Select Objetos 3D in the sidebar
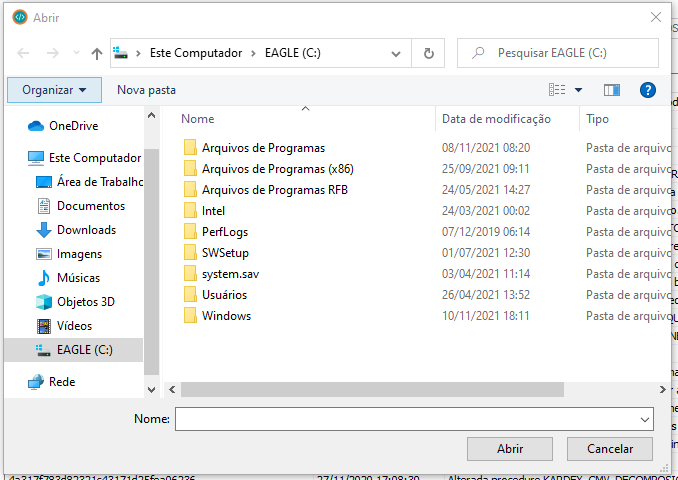This screenshot has width=678, height=480. 85,302
